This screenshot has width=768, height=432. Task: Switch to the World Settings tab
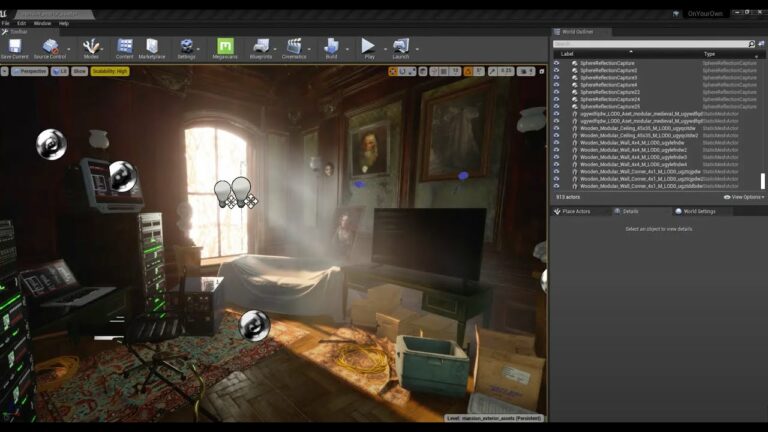(699, 212)
